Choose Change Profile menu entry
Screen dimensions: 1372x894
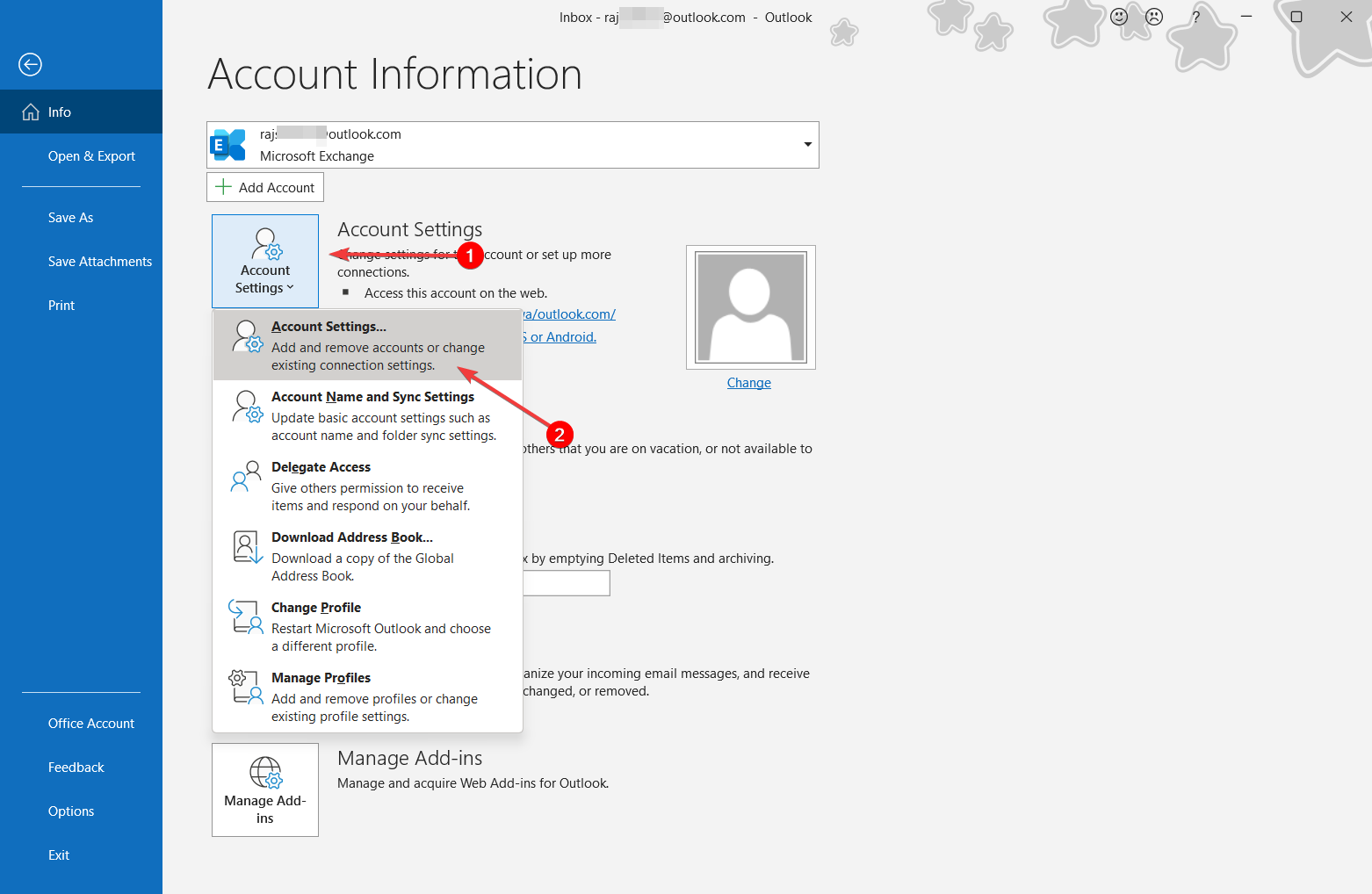point(368,626)
